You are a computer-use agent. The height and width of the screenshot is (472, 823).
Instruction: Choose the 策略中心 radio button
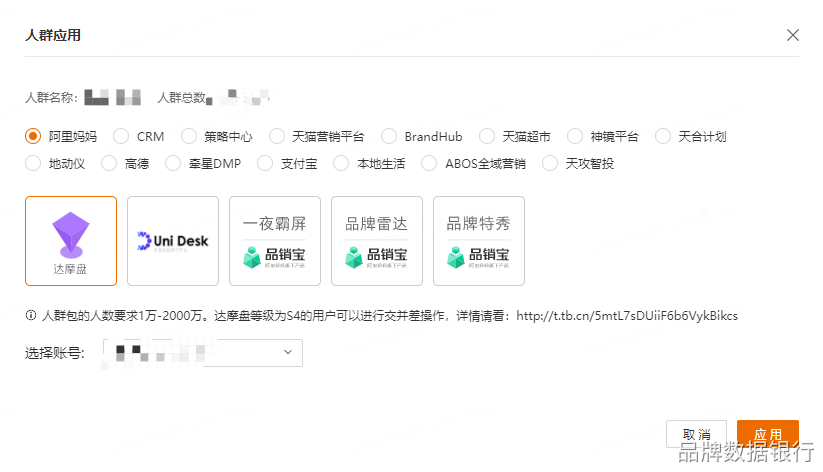[189, 137]
